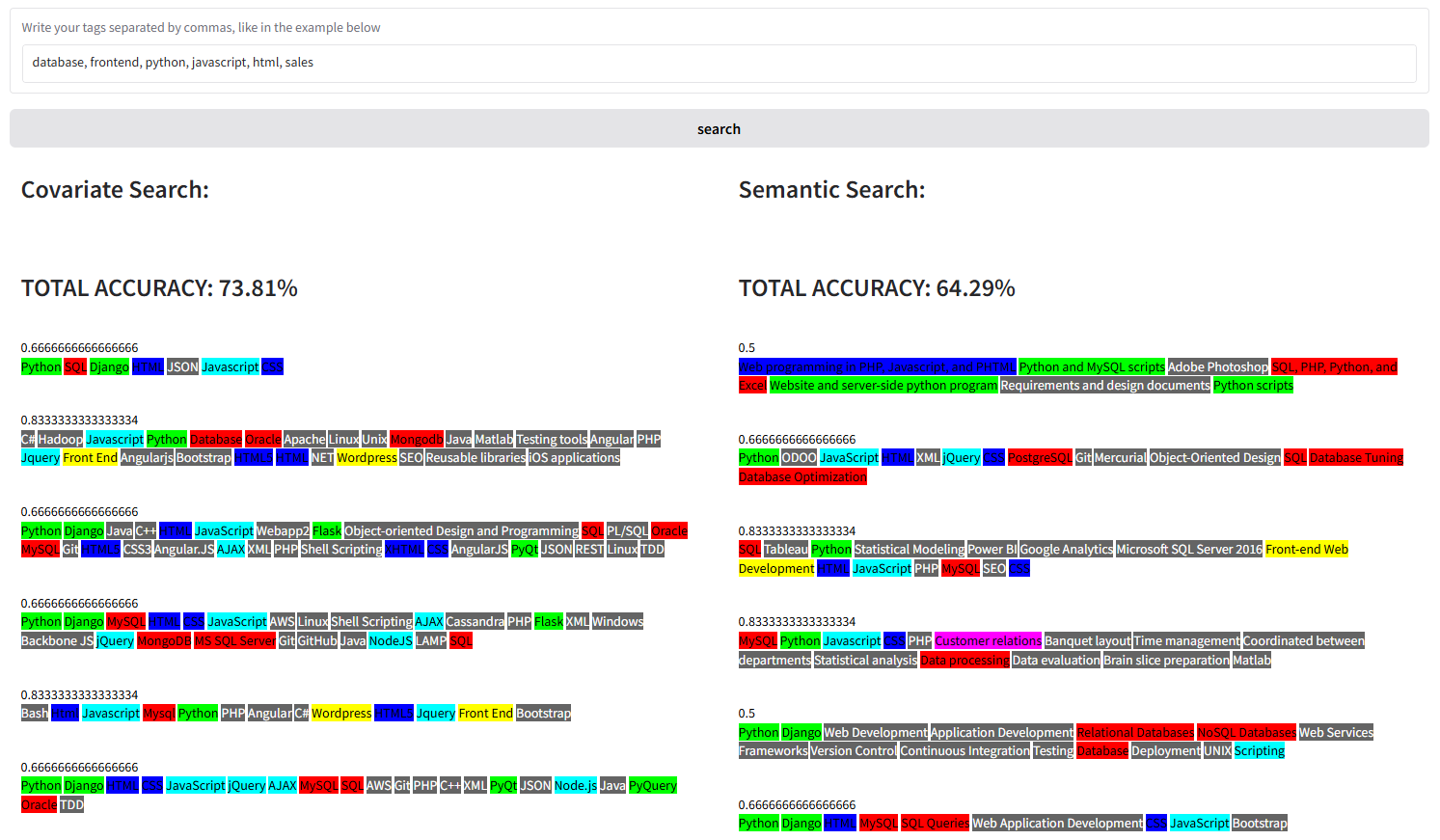Click Website and server-side python program tag
The height and width of the screenshot is (840, 1440).
click(x=883, y=386)
